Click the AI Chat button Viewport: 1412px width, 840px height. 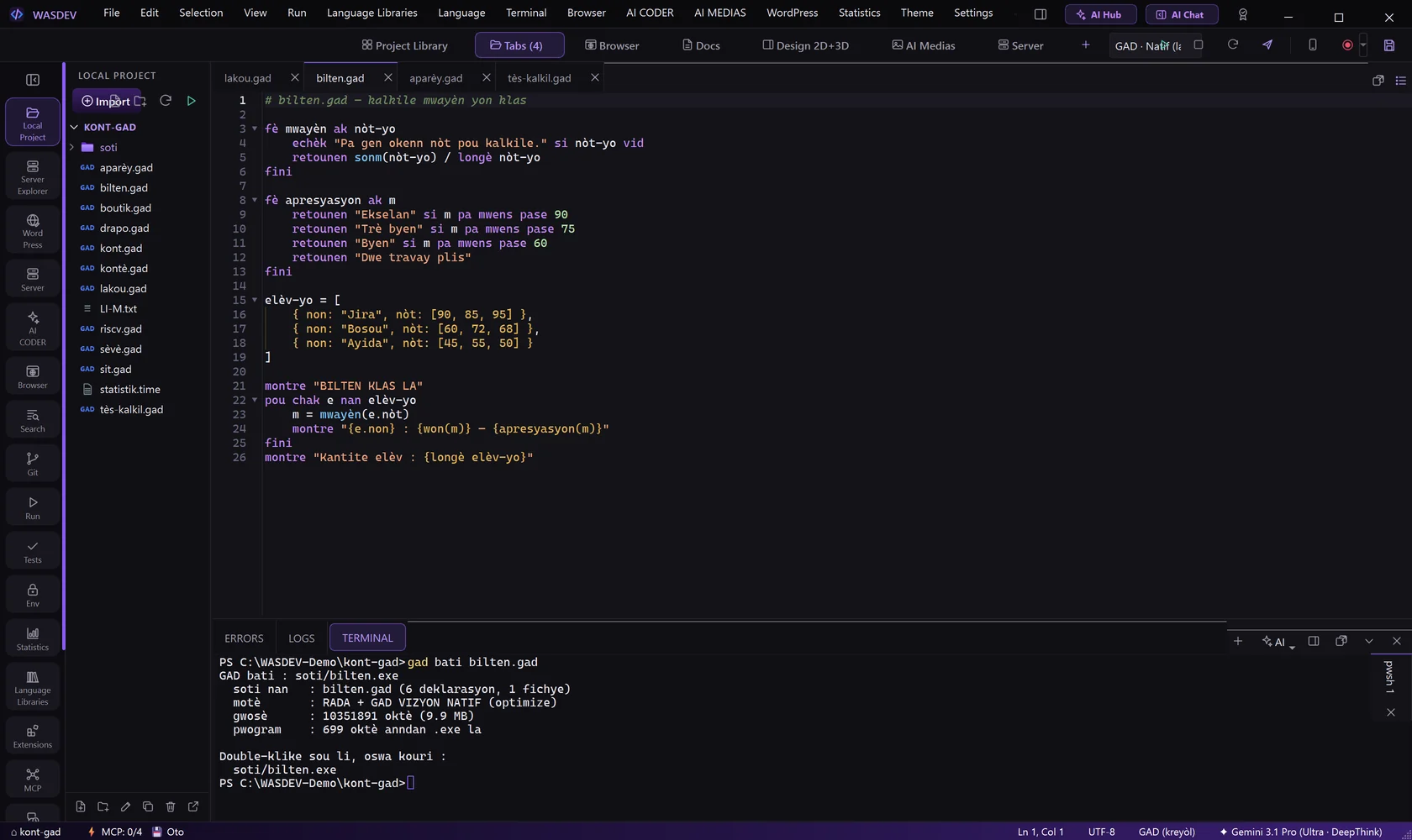click(1181, 14)
